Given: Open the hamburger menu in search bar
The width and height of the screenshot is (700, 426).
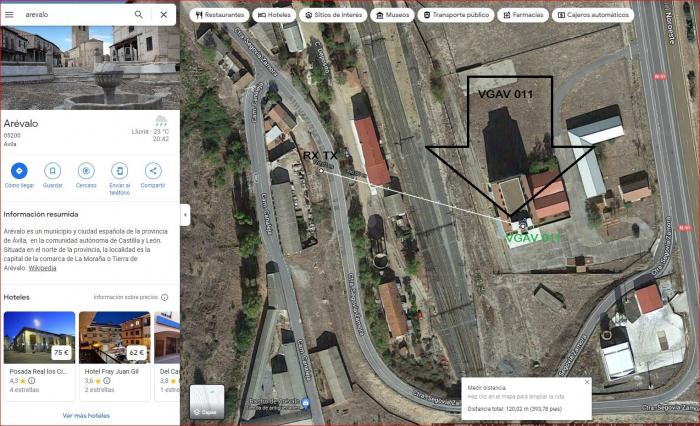Looking at the screenshot, I should click(9, 14).
